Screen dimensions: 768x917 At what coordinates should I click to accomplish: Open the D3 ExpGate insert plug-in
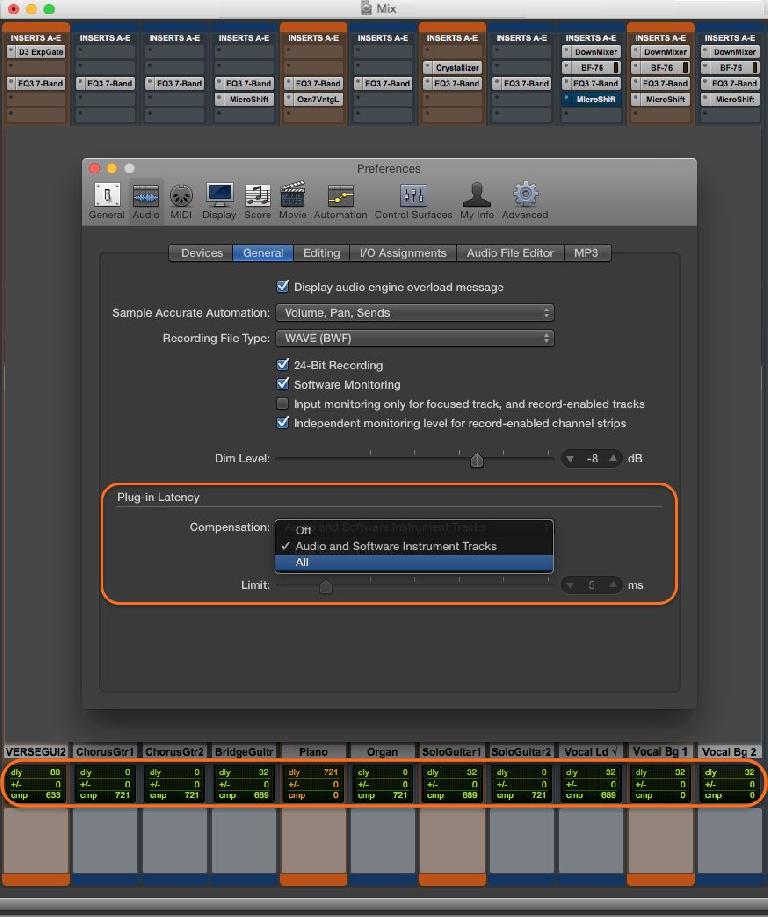tap(36, 52)
